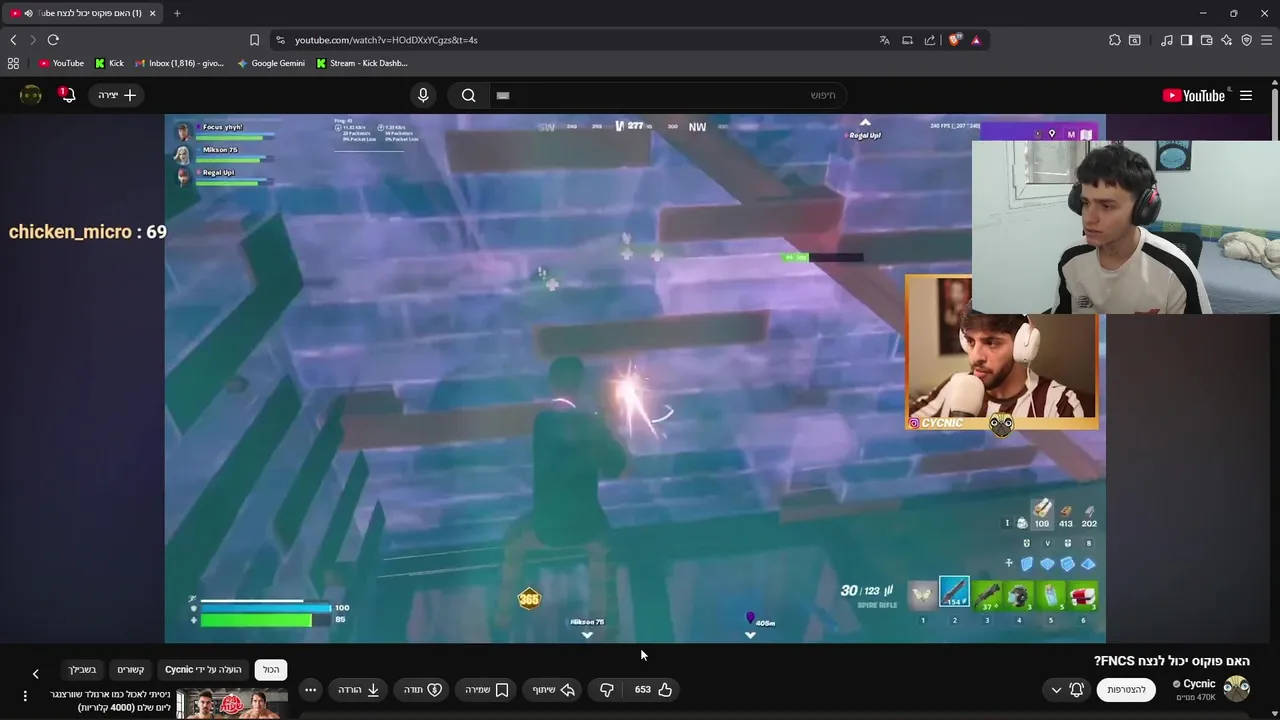Bookmark this page via bookmark icon

[254, 40]
